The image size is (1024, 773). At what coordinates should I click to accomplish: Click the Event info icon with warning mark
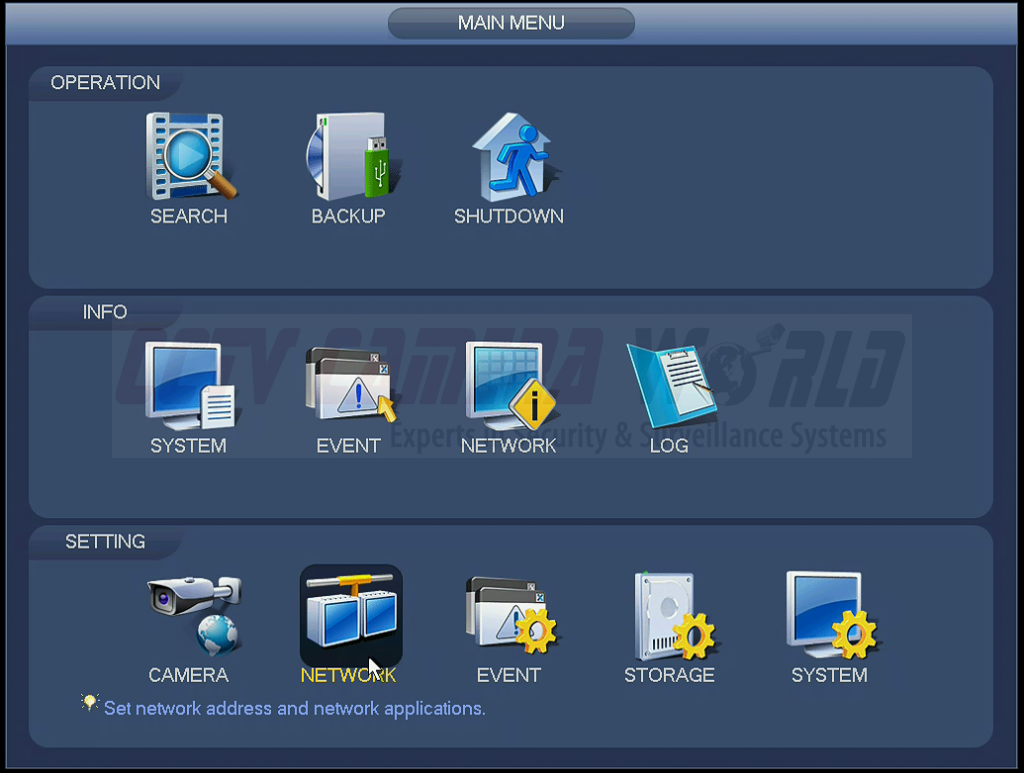click(349, 385)
